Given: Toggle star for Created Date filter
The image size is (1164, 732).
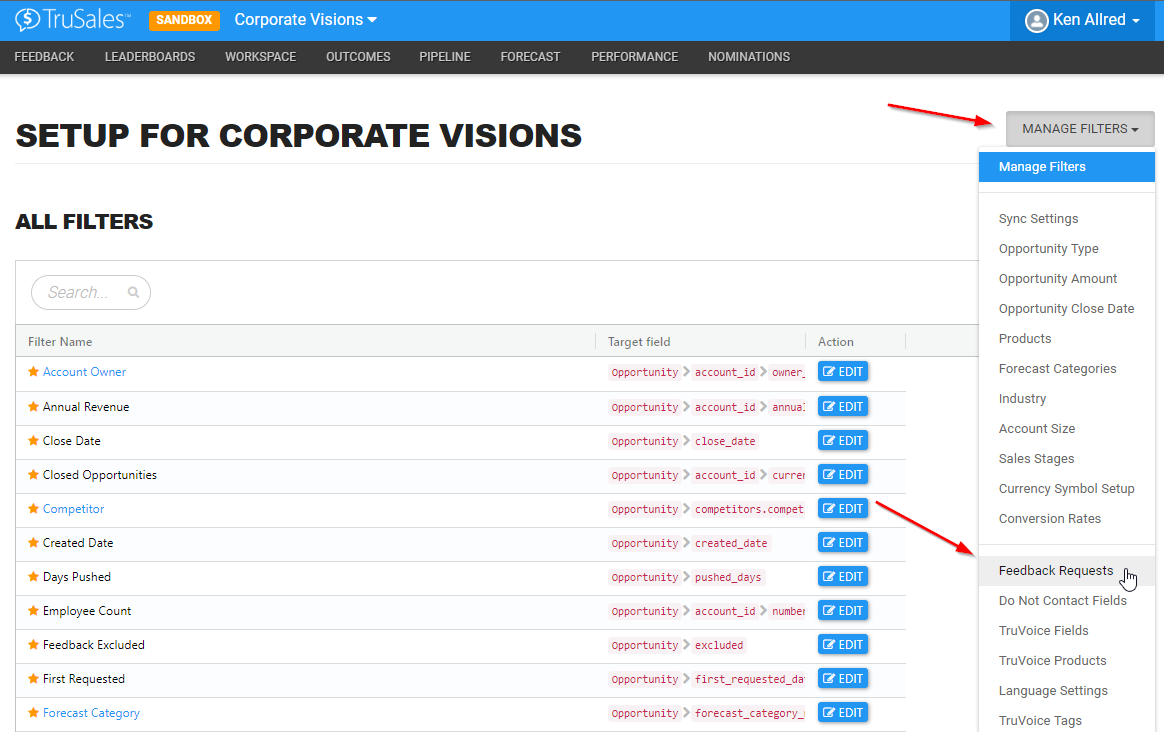Looking at the screenshot, I should click(33, 543).
